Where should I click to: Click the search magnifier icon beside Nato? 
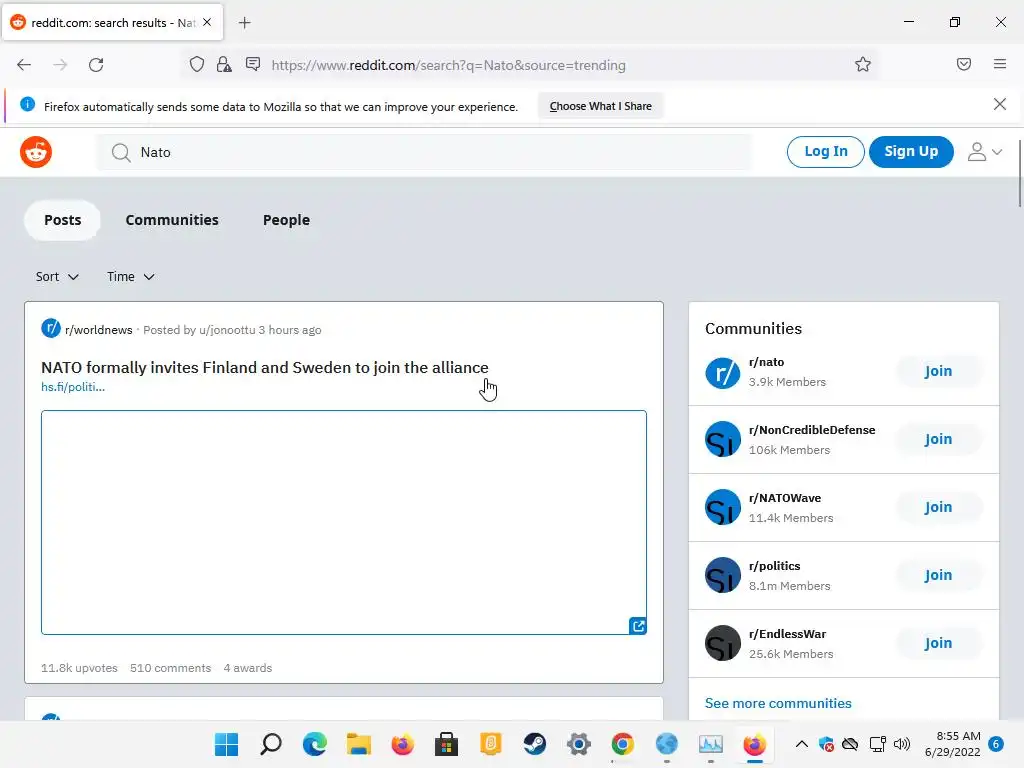click(x=121, y=152)
